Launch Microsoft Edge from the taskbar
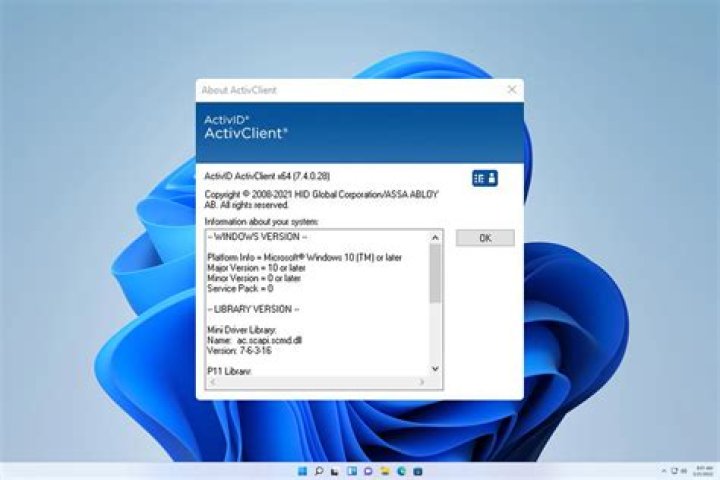 [401, 471]
